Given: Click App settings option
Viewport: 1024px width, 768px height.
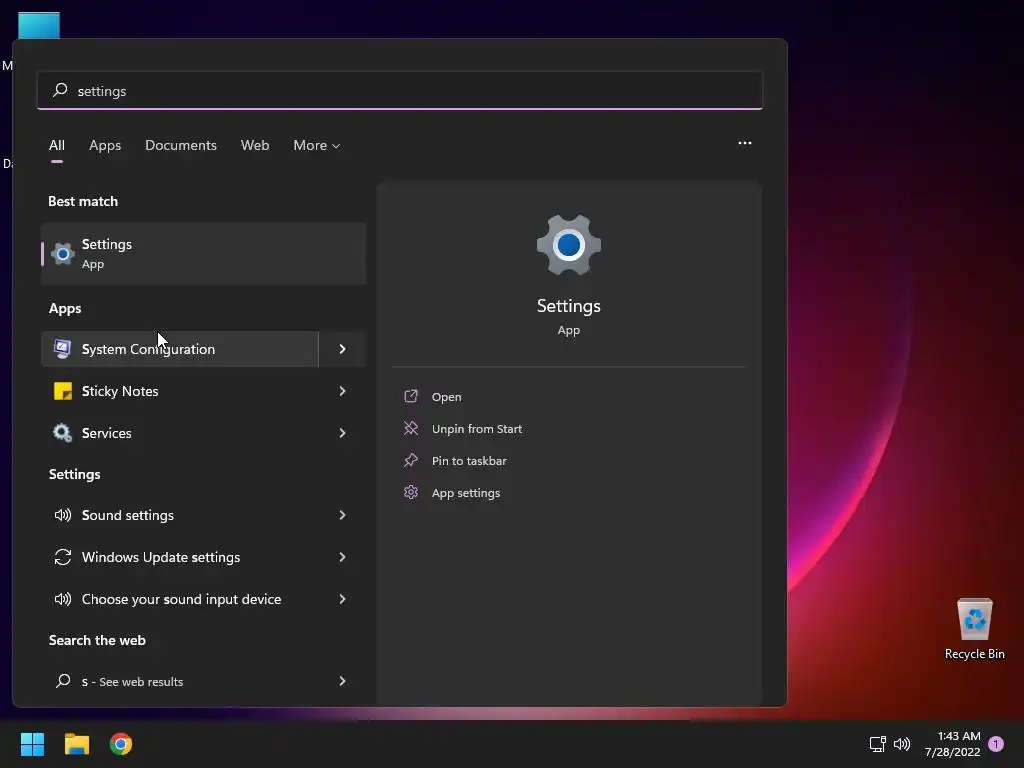Looking at the screenshot, I should pos(466,492).
